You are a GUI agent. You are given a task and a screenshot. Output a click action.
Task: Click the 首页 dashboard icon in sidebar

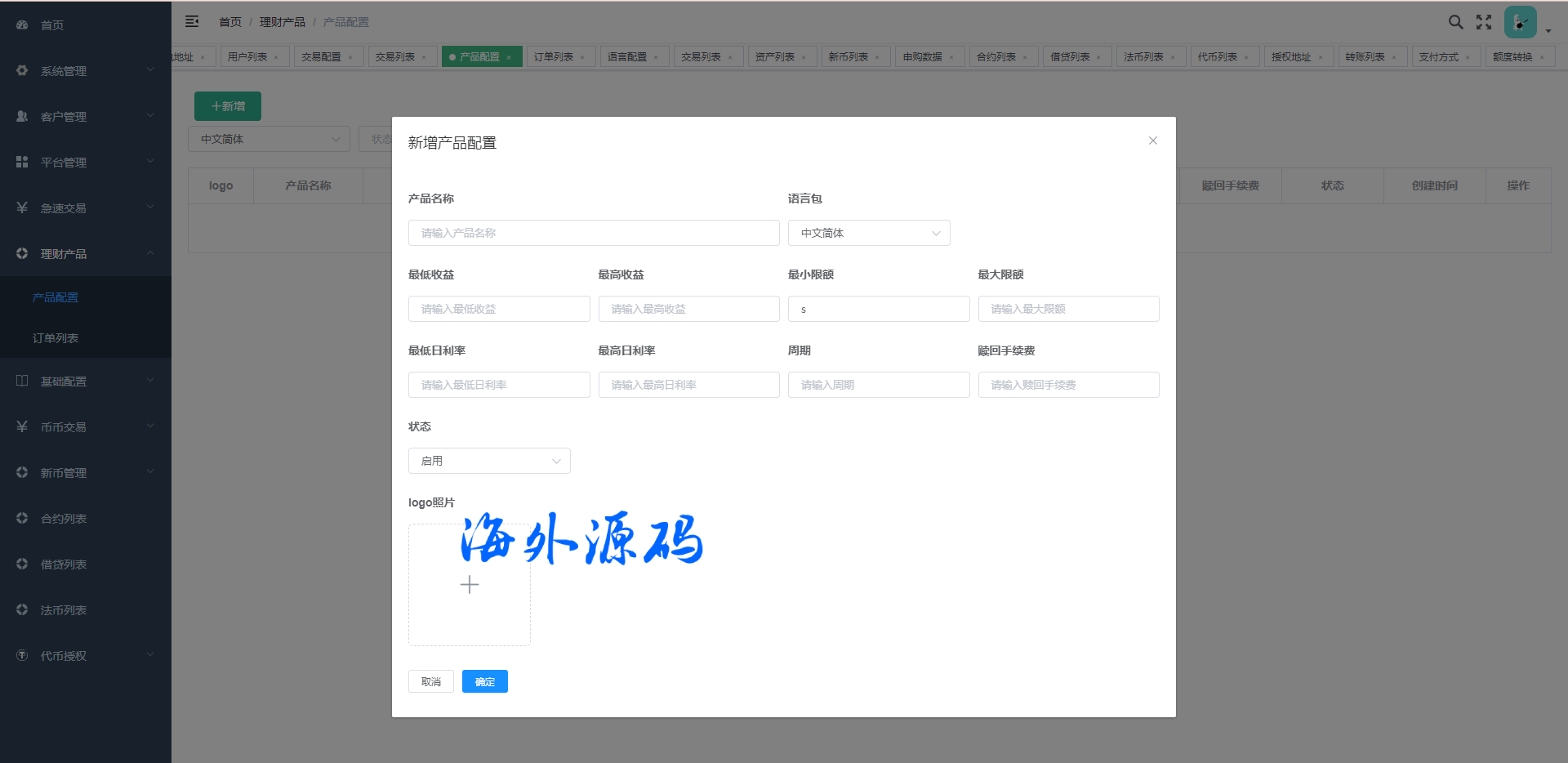click(x=22, y=25)
